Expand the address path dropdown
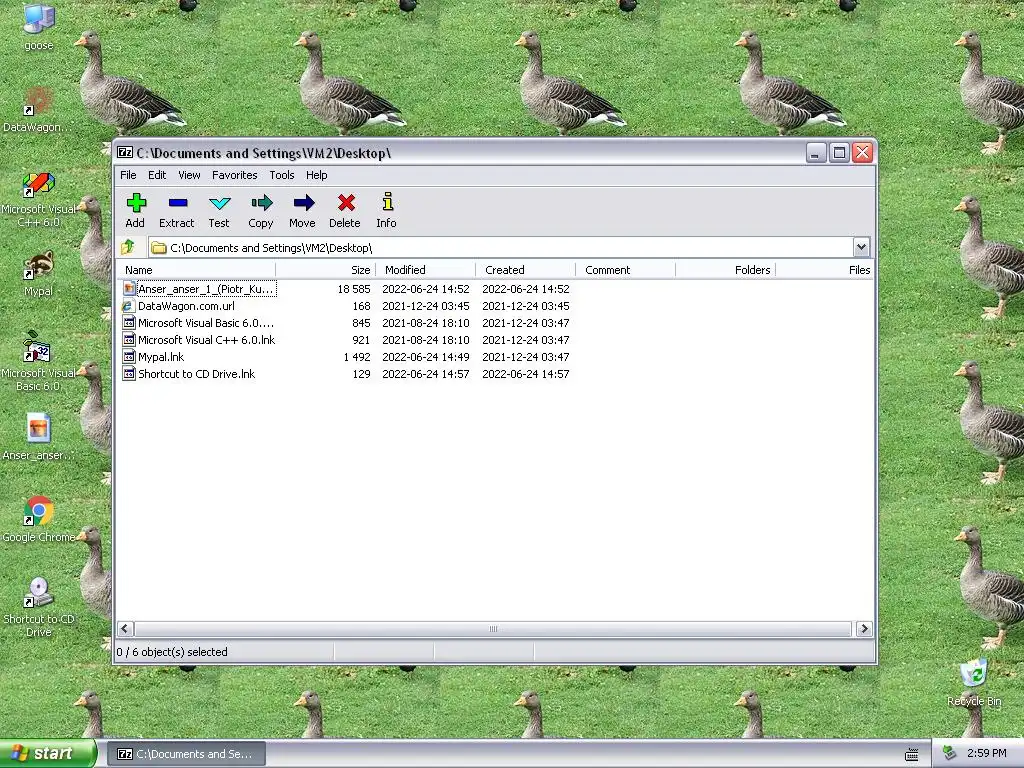Image resolution: width=1024 pixels, height=768 pixels. [861, 247]
